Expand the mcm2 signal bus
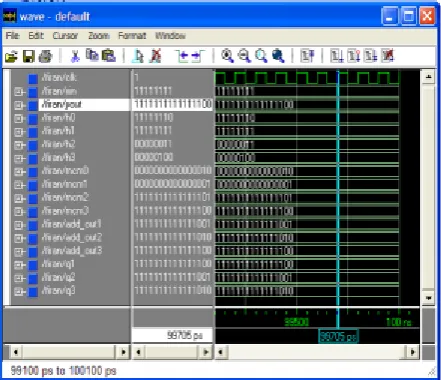This screenshot has width=441, height=380. [19, 198]
